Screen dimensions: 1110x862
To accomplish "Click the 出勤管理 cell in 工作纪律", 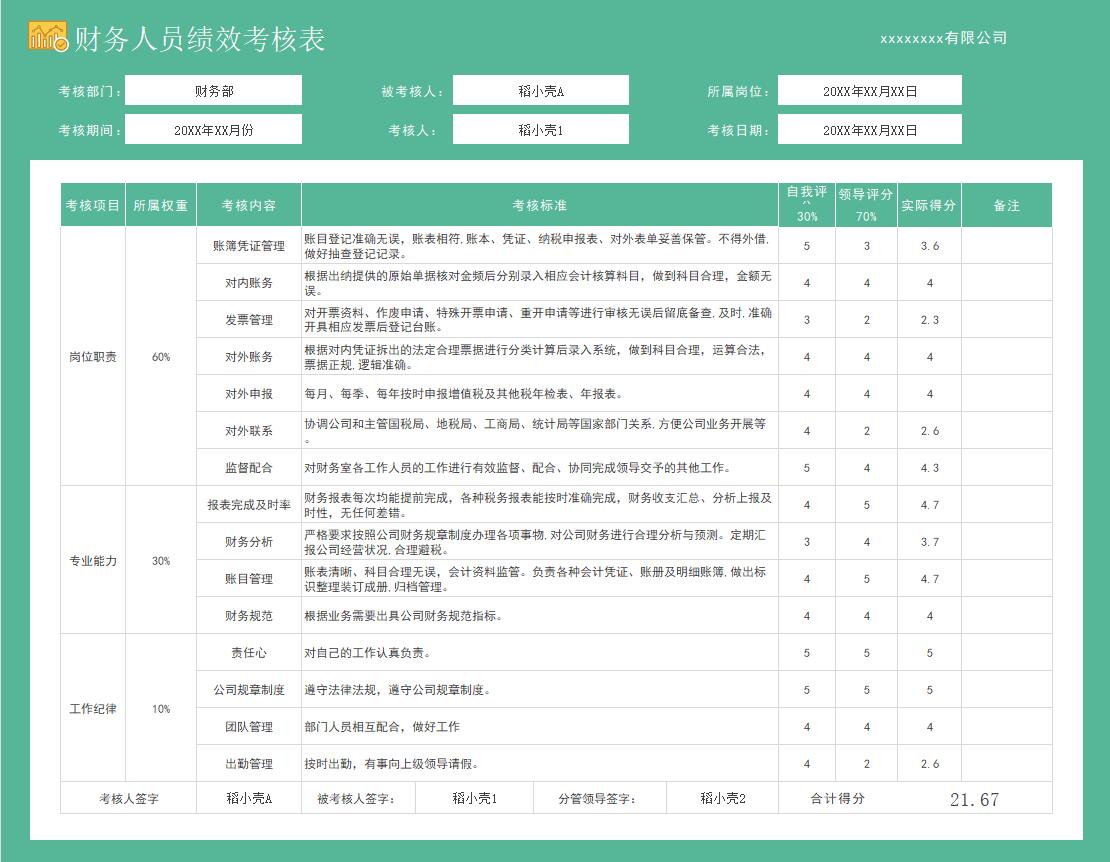I will 249,764.
